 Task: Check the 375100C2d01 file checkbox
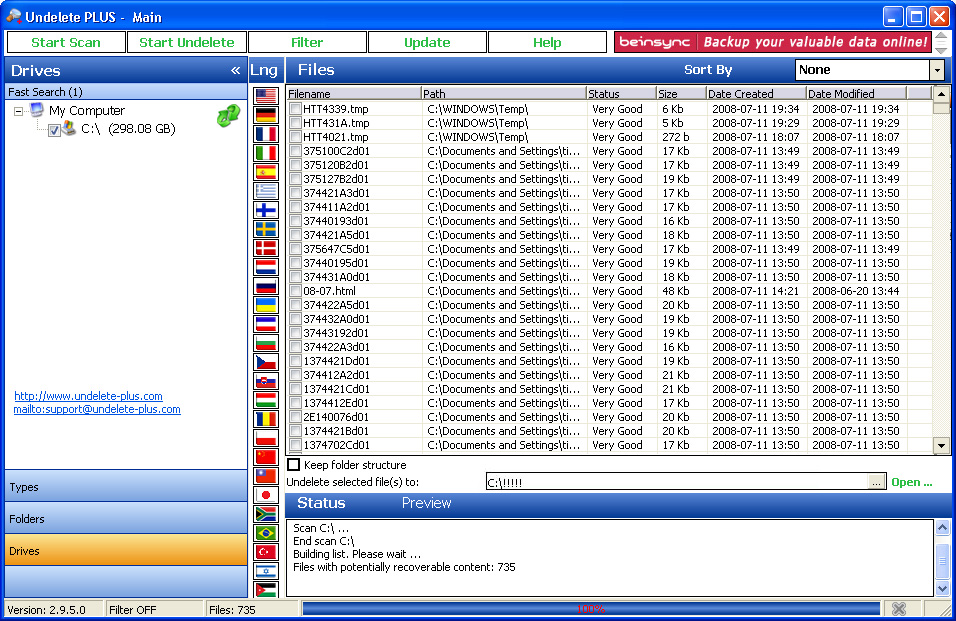click(x=296, y=151)
